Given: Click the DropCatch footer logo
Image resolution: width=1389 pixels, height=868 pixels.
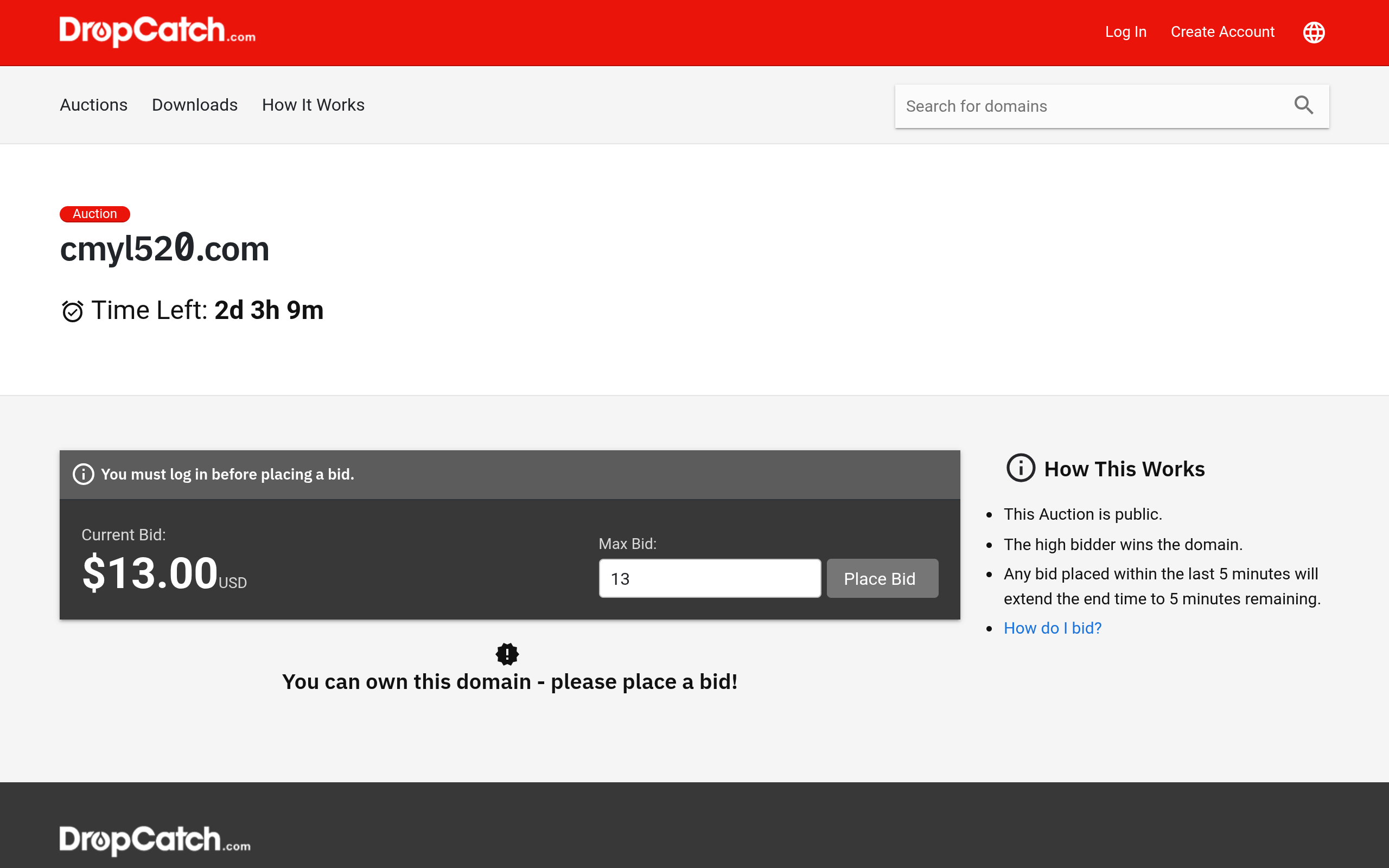Looking at the screenshot, I should click(x=155, y=840).
